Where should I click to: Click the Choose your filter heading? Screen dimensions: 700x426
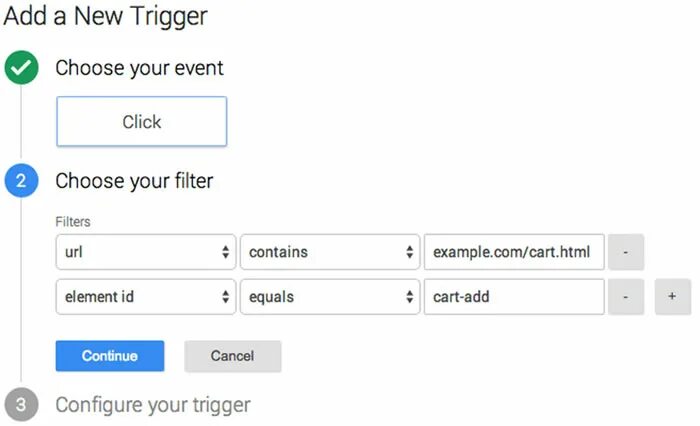(134, 181)
